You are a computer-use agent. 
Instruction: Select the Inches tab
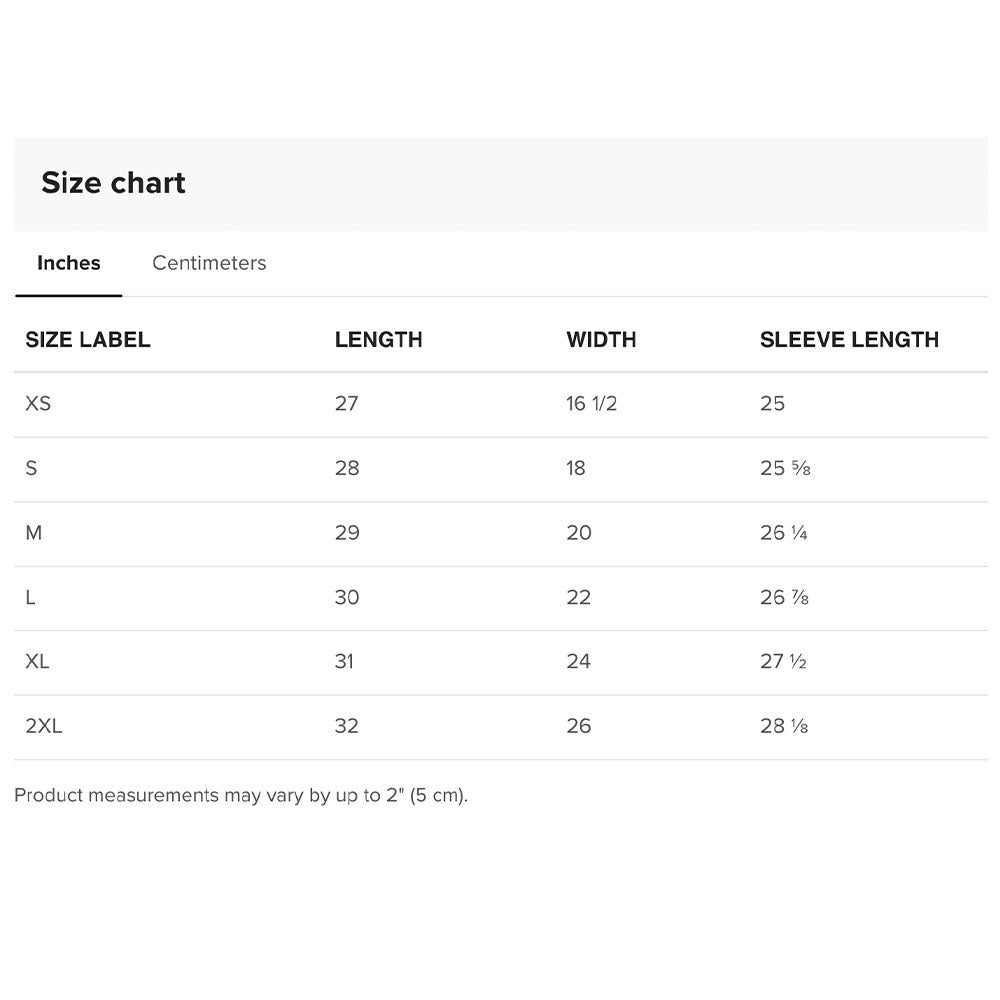pyautogui.click(x=68, y=263)
